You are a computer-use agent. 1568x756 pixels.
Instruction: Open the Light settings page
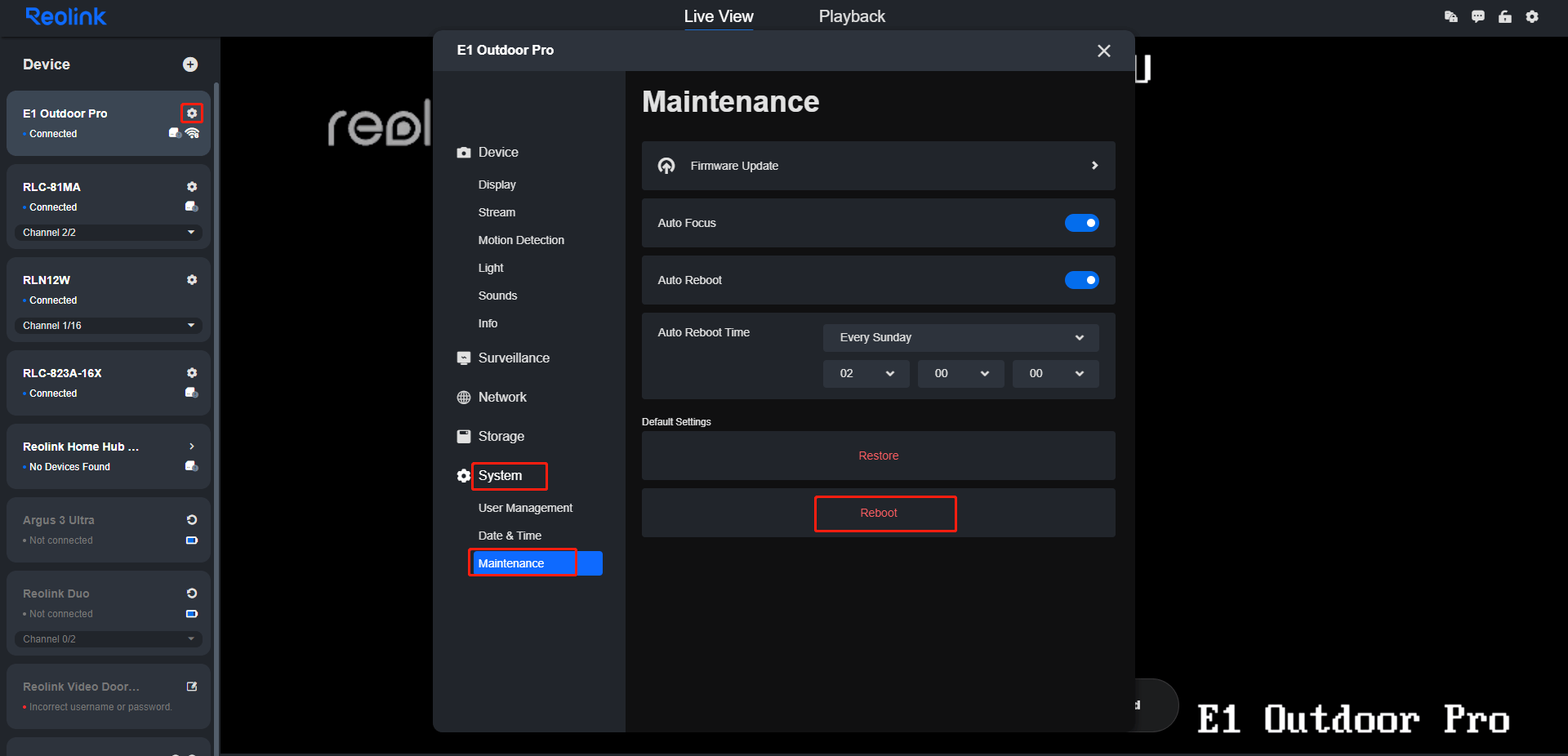tap(491, 268)
